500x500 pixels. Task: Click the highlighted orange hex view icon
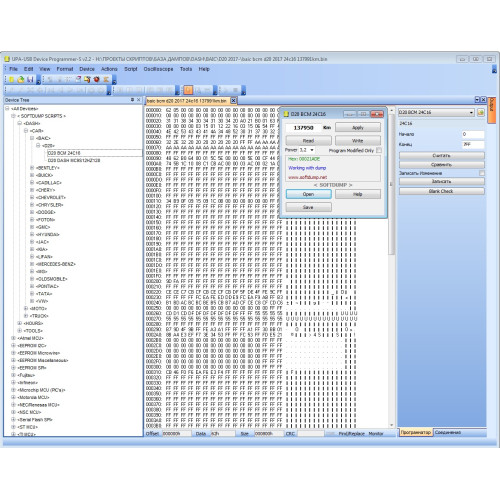click(x=188, y=90)
